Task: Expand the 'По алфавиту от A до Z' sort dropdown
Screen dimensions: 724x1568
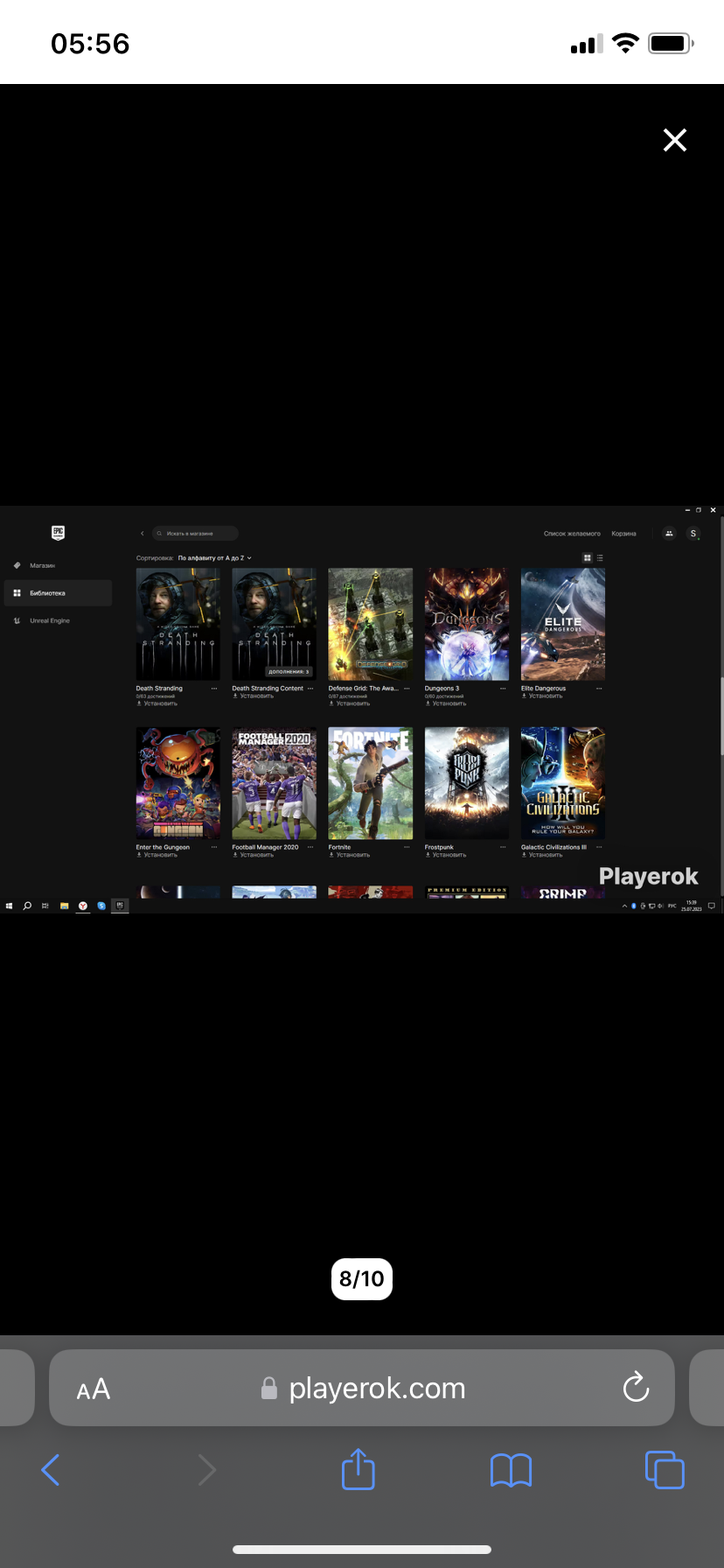Action: [x=214, y=557]
